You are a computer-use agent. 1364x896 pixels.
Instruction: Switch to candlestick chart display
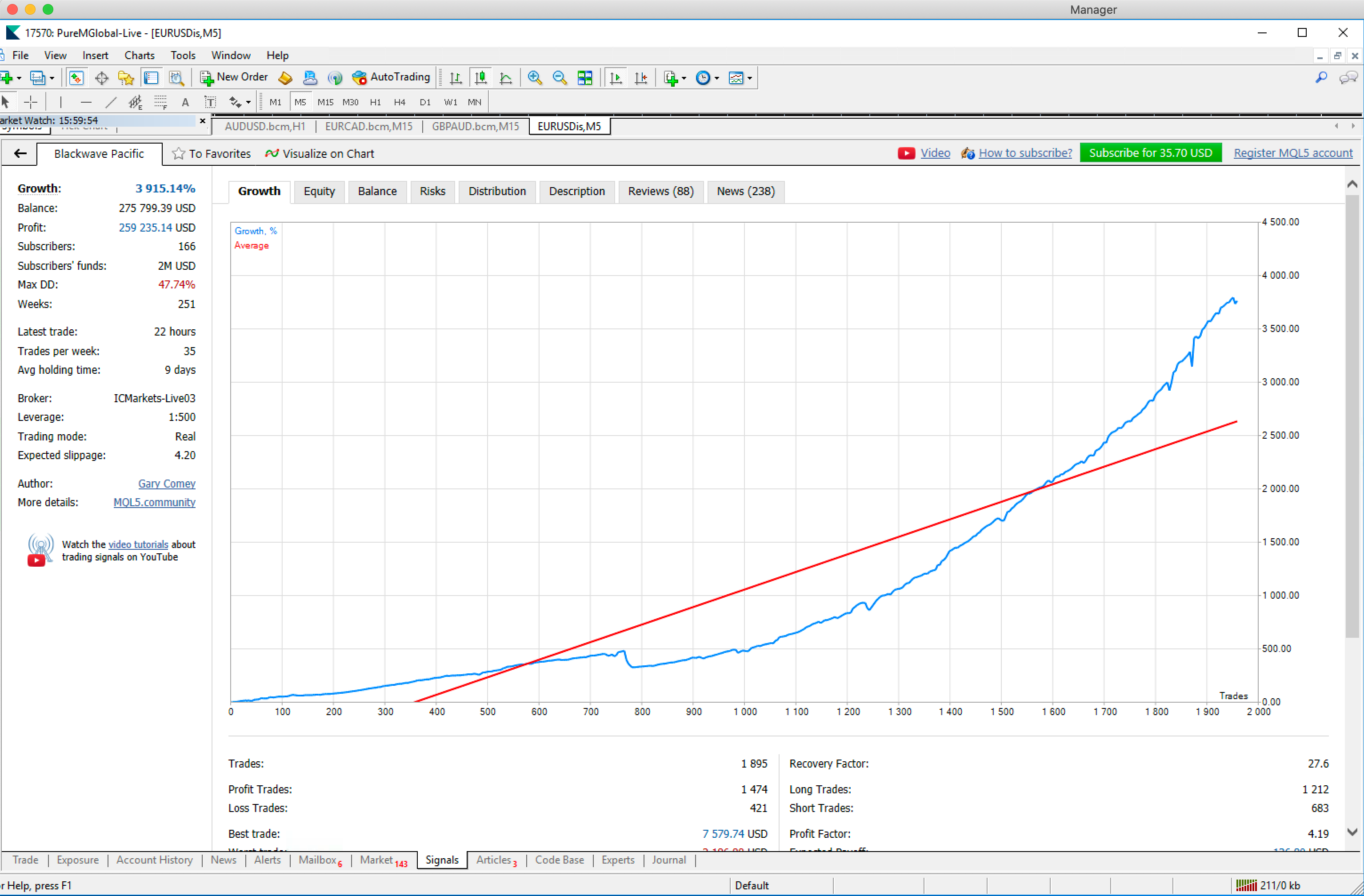point(481,78)
